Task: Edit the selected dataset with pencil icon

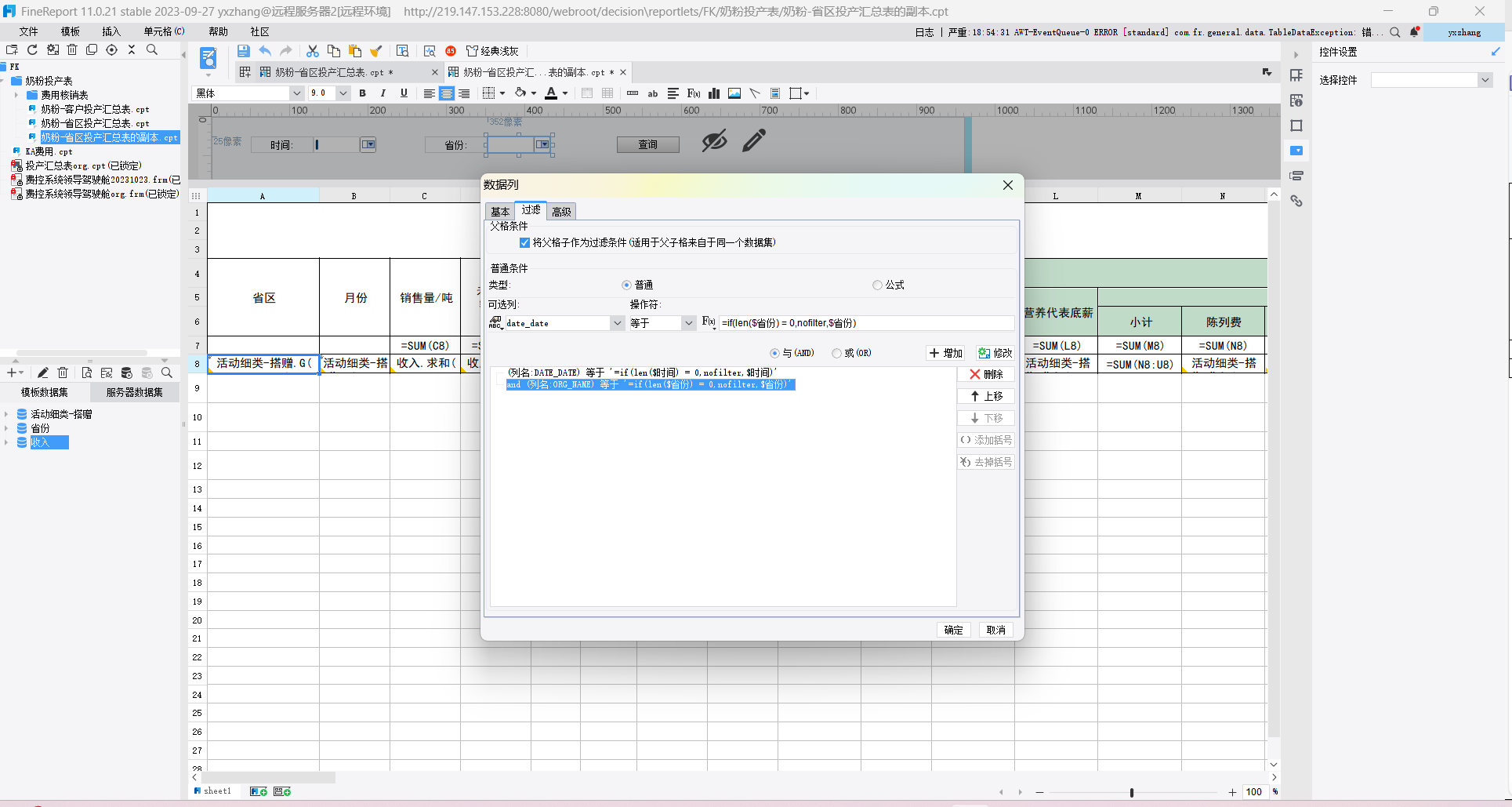Action: coord(43,373)
